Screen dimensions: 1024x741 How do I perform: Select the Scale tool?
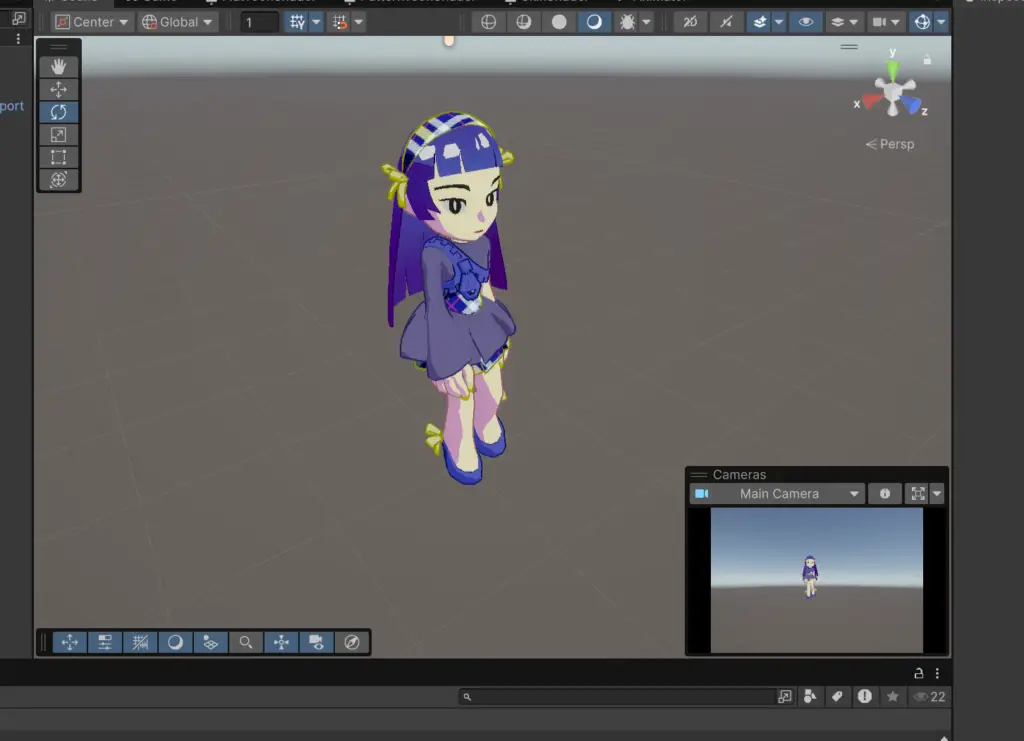tap(58, 135)
